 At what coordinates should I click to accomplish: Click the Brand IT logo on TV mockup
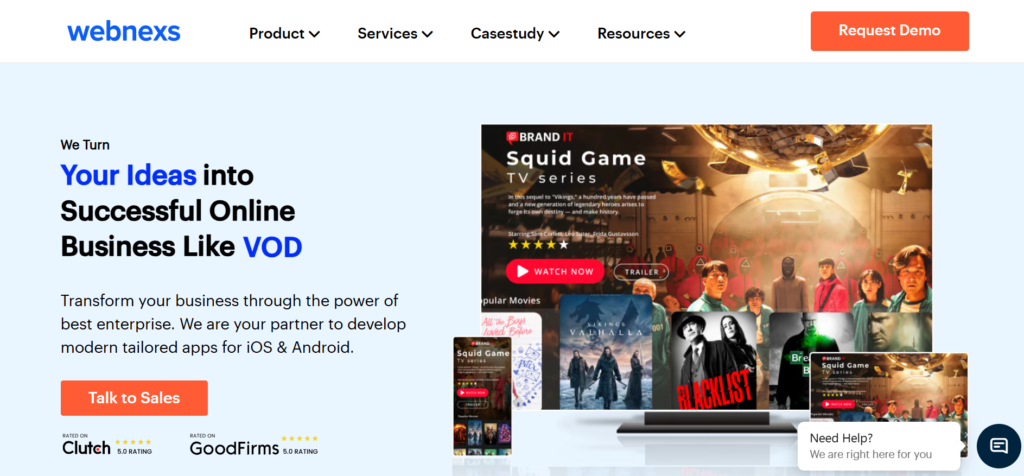[x=533, y=137]
